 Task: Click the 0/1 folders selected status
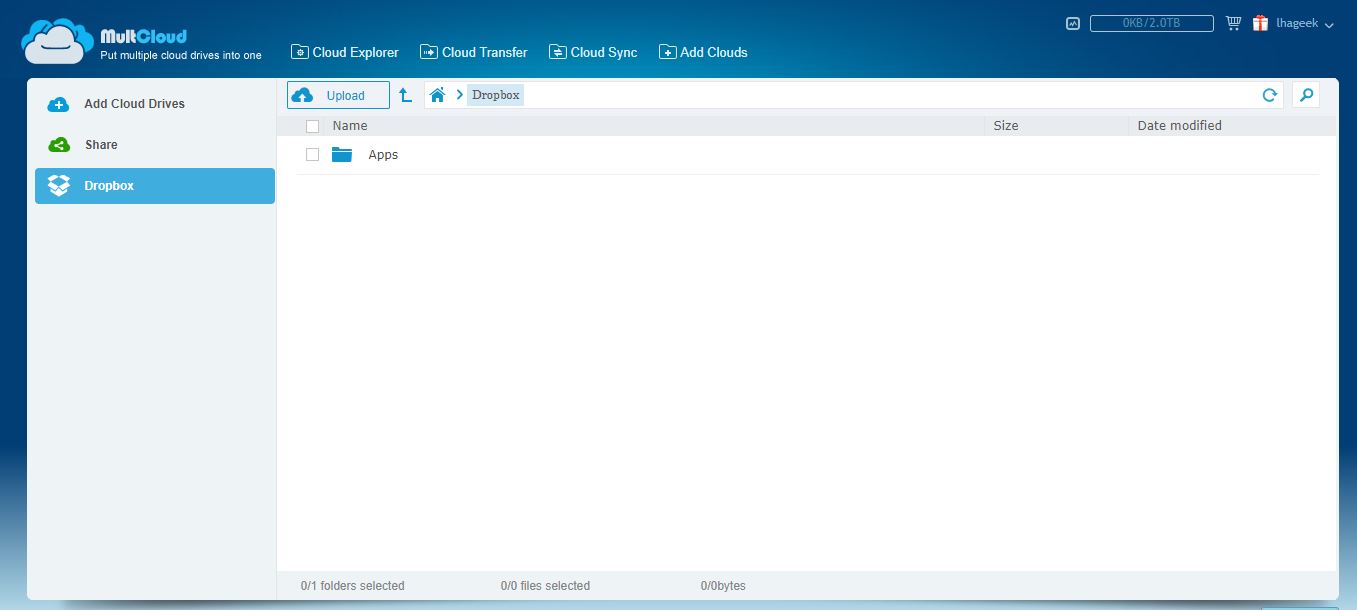click(352, 586)
